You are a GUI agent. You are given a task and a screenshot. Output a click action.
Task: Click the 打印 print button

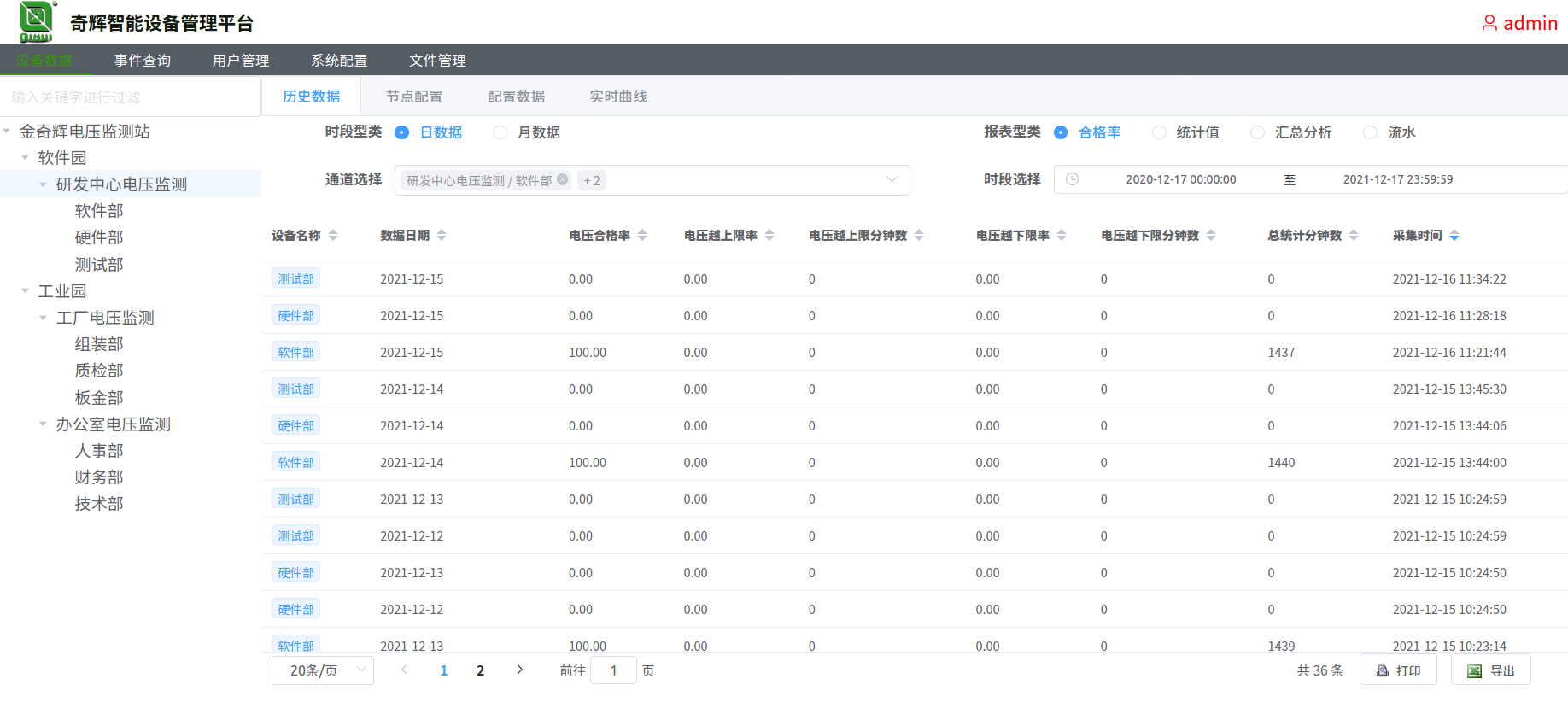pyautogui.click(x=1399, y=670)
